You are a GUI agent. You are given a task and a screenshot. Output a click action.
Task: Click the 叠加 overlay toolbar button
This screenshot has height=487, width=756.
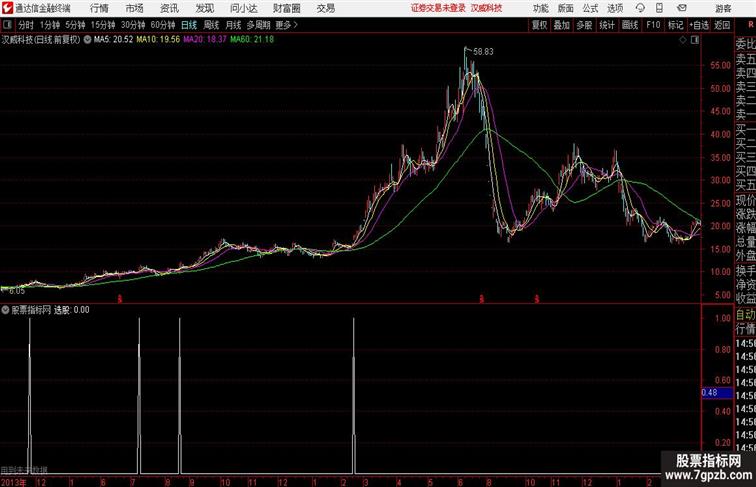pos(562,25)
